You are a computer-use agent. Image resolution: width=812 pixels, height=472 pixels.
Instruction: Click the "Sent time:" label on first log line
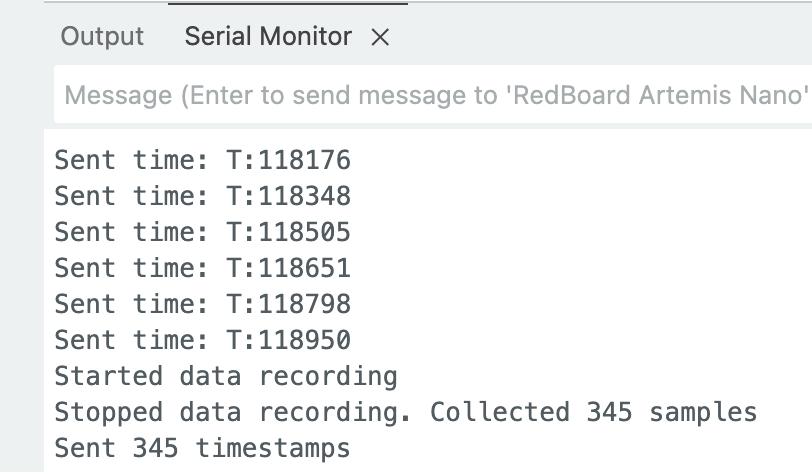coord(131,160)
